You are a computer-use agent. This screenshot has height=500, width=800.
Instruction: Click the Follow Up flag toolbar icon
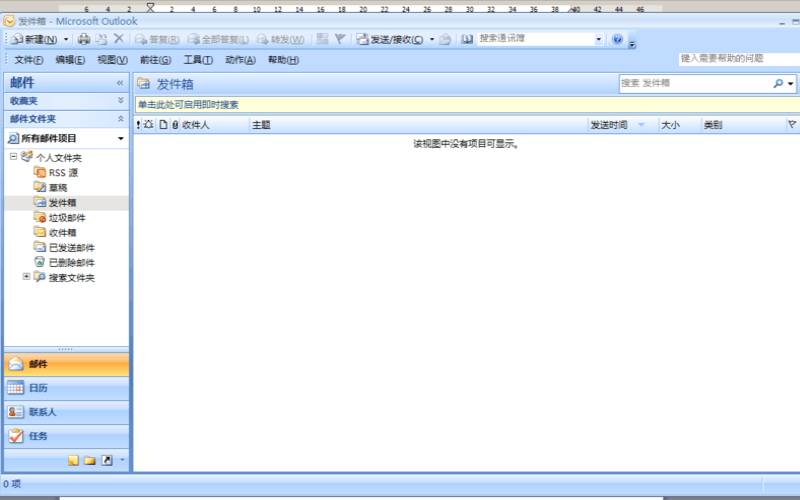tap(340, 39)
